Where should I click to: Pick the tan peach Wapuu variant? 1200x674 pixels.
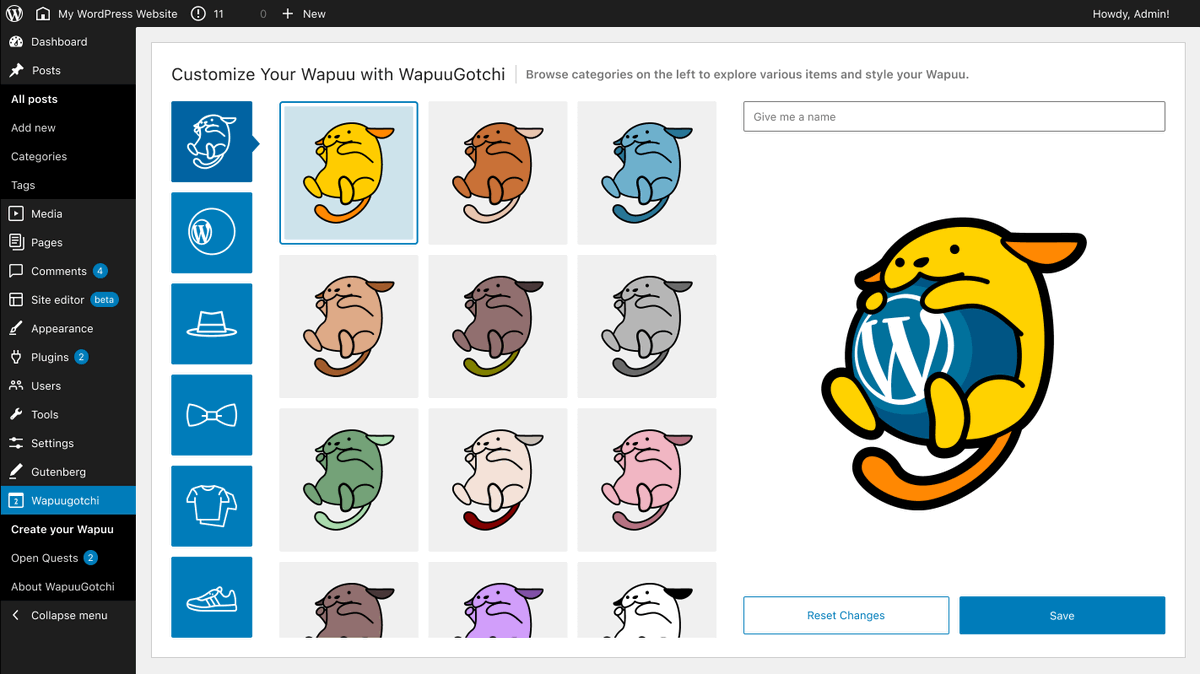tap(349, 326)
